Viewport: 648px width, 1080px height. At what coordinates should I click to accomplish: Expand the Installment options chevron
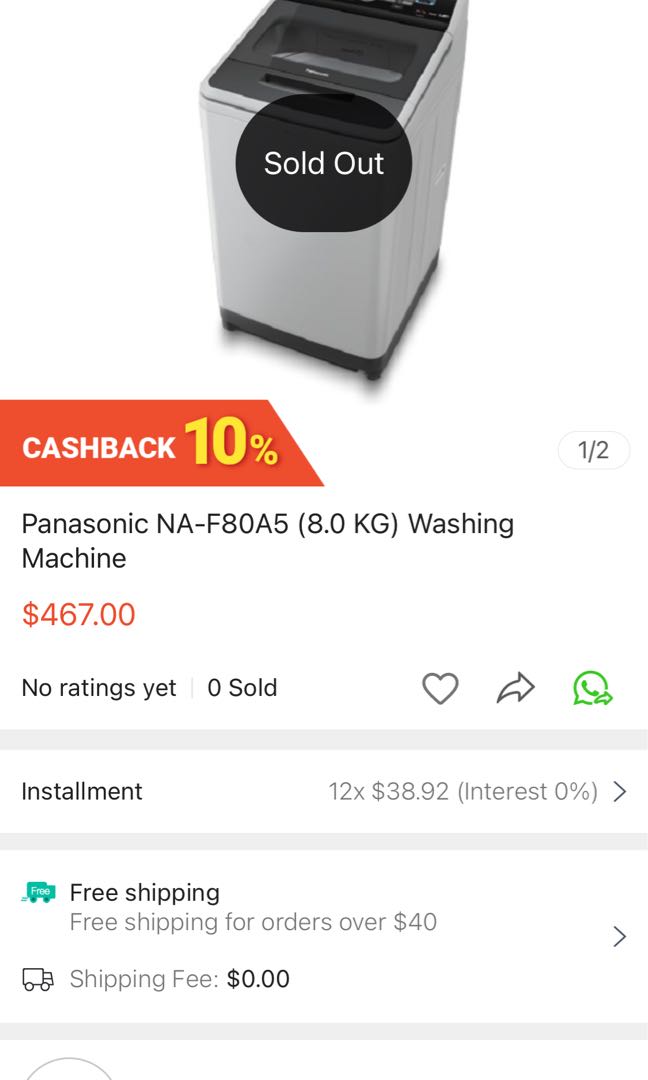[x=620, y=790]
